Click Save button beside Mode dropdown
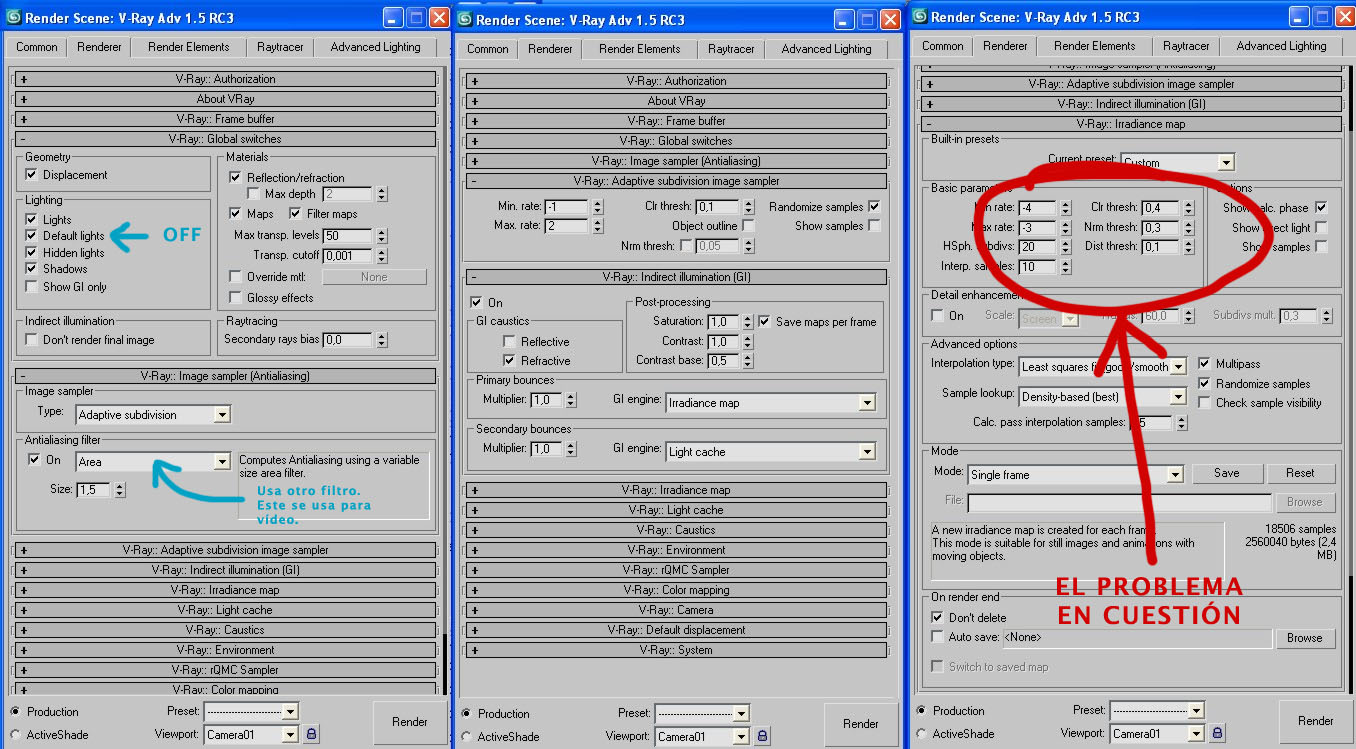 click(1227, 473)
